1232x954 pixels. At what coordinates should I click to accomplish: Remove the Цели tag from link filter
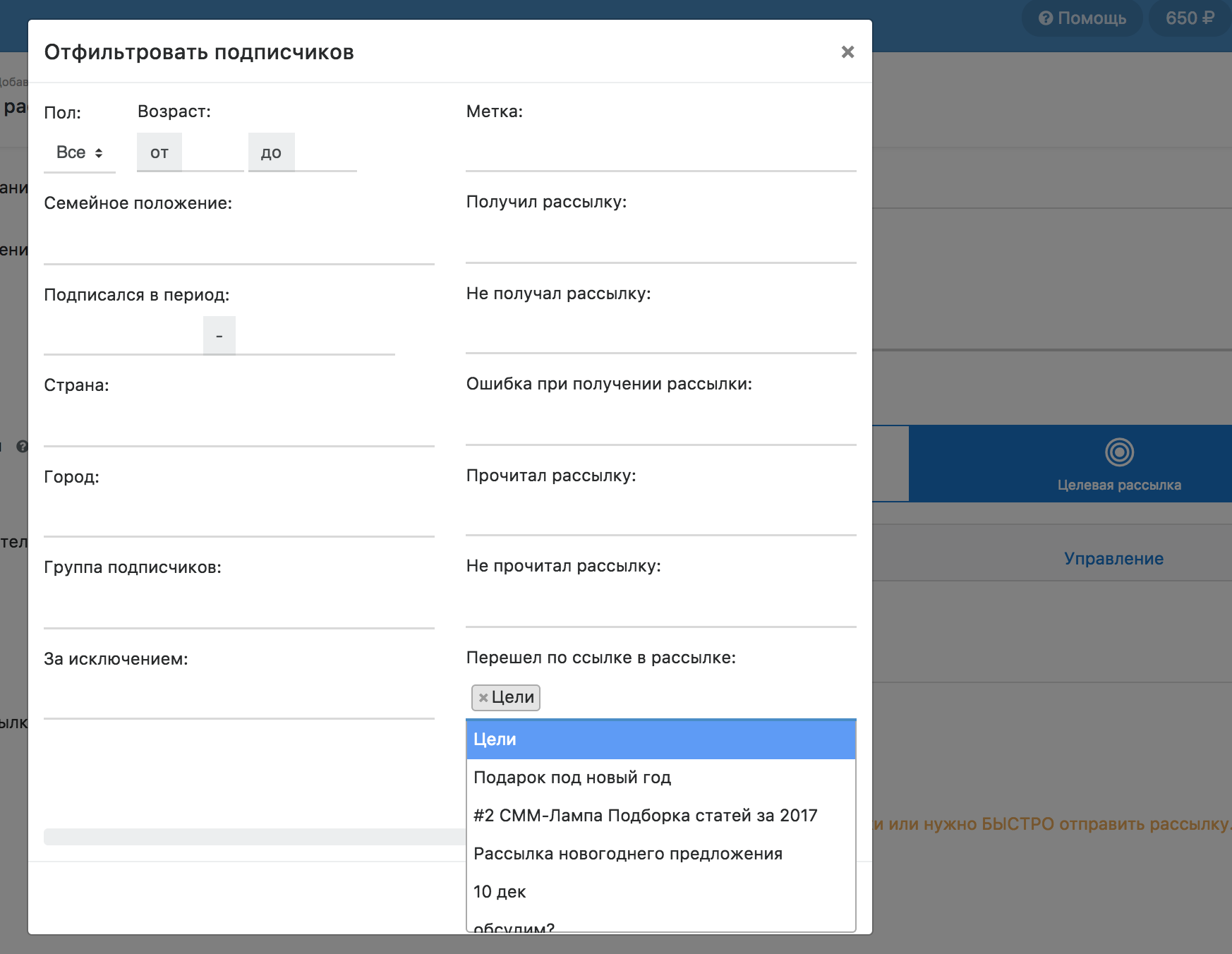pos(483,698)
